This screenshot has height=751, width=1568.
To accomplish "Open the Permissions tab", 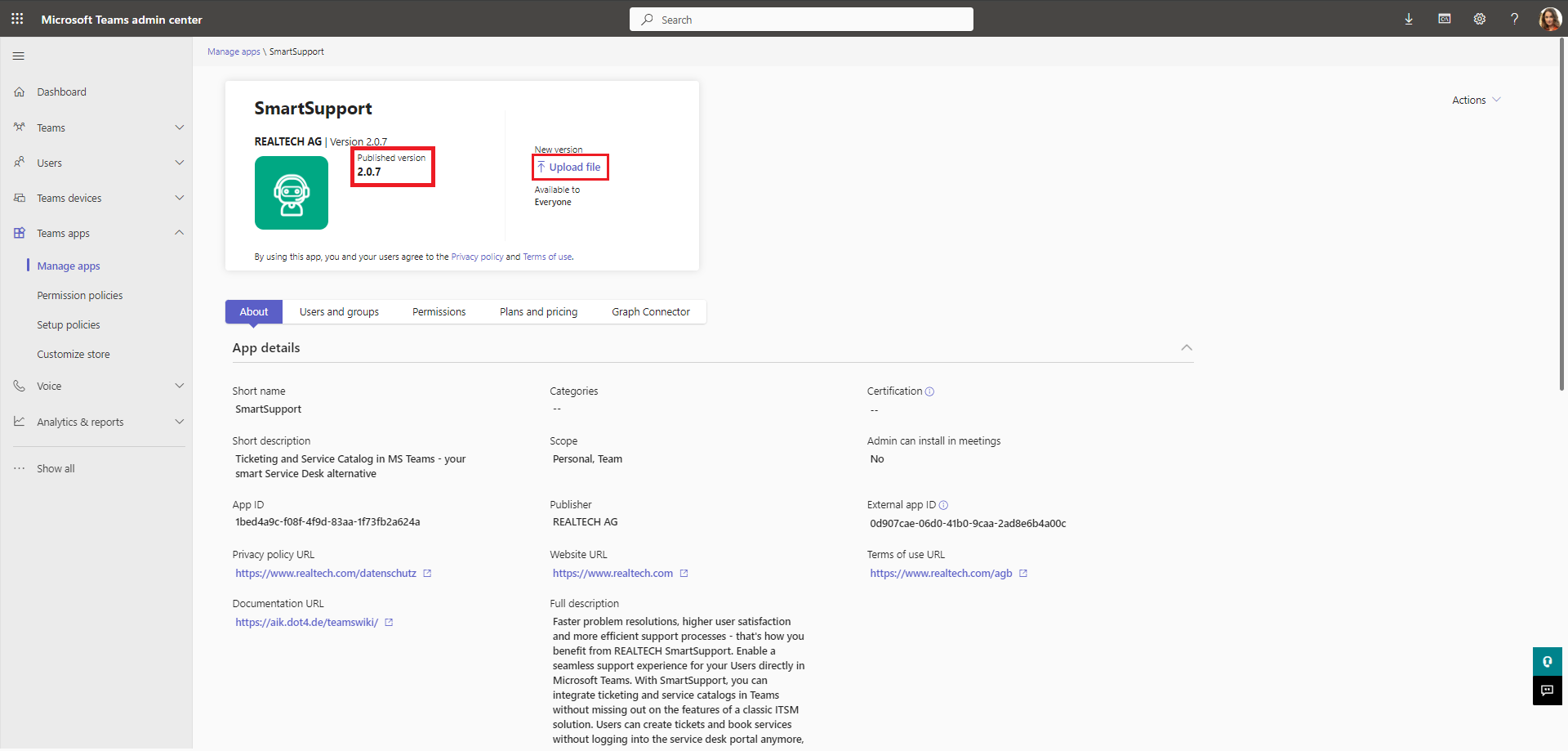I will click(x=439, y=311).
